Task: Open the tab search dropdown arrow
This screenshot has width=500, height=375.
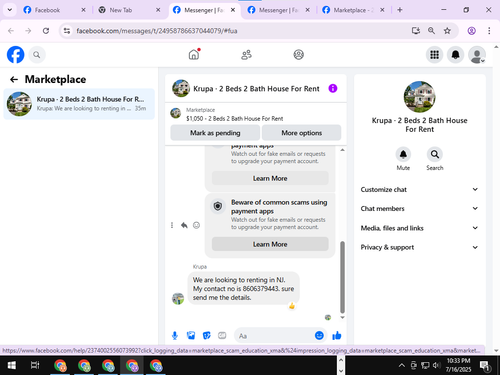Action: 10,10
